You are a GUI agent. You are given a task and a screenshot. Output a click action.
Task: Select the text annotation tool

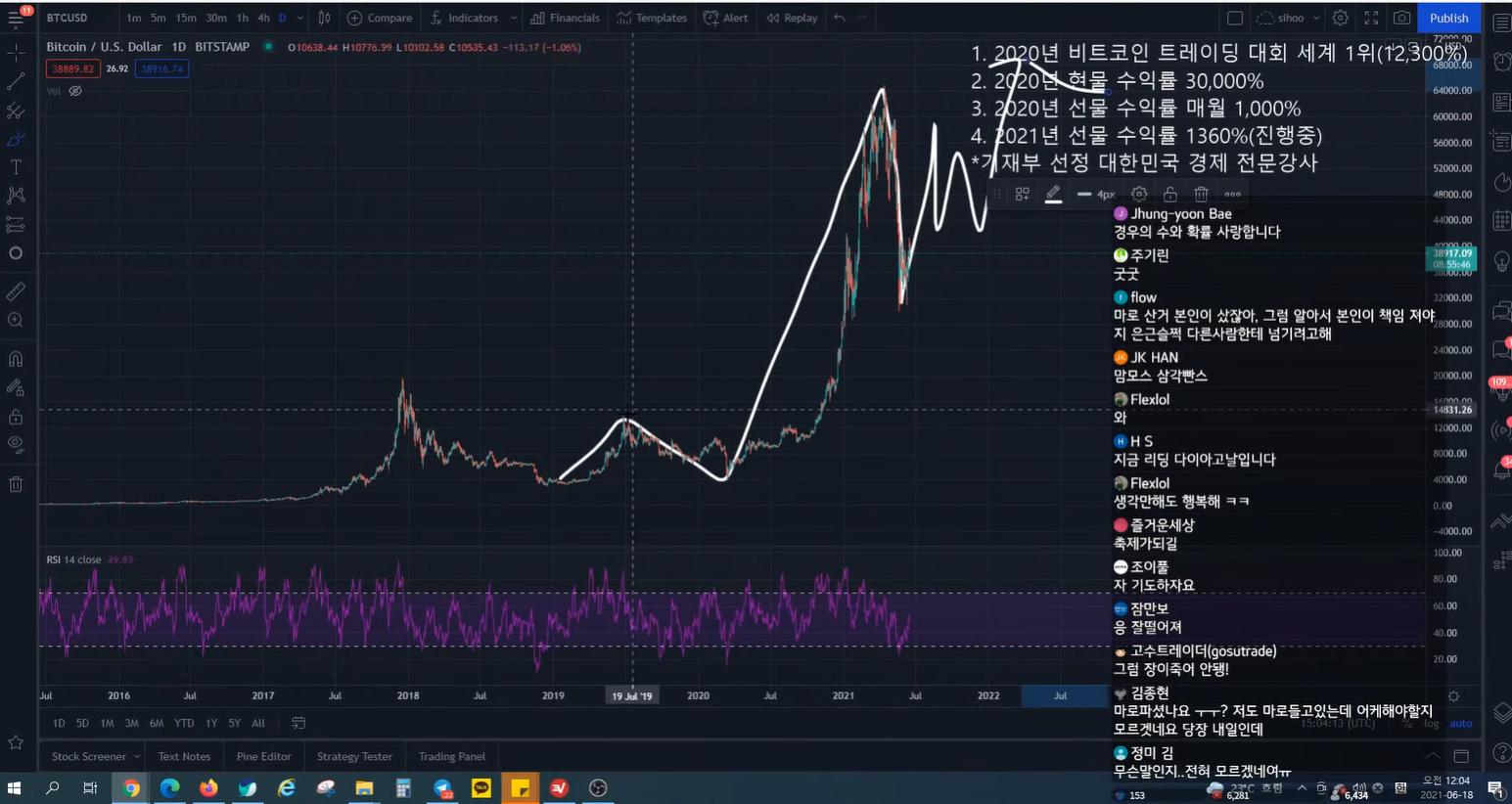point(16,167)
